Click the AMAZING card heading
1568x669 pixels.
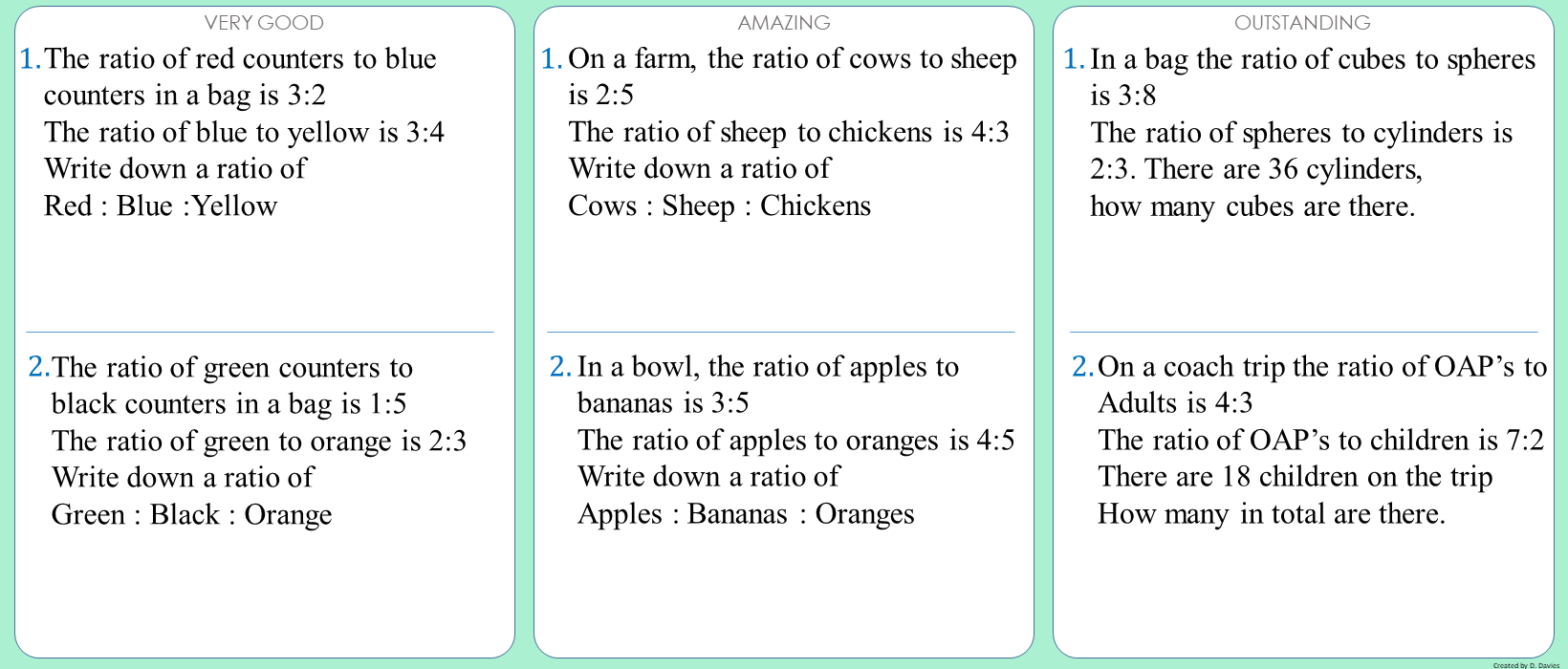pyautogui.click(x=784, y=23)
